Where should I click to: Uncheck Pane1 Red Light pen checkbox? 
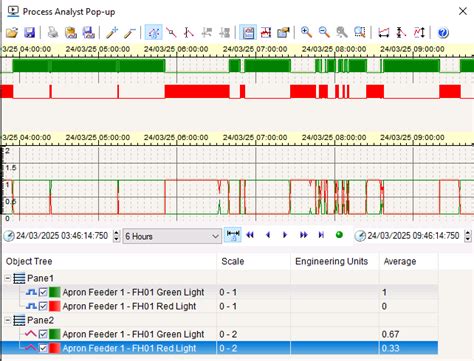(x=43, y=306)
